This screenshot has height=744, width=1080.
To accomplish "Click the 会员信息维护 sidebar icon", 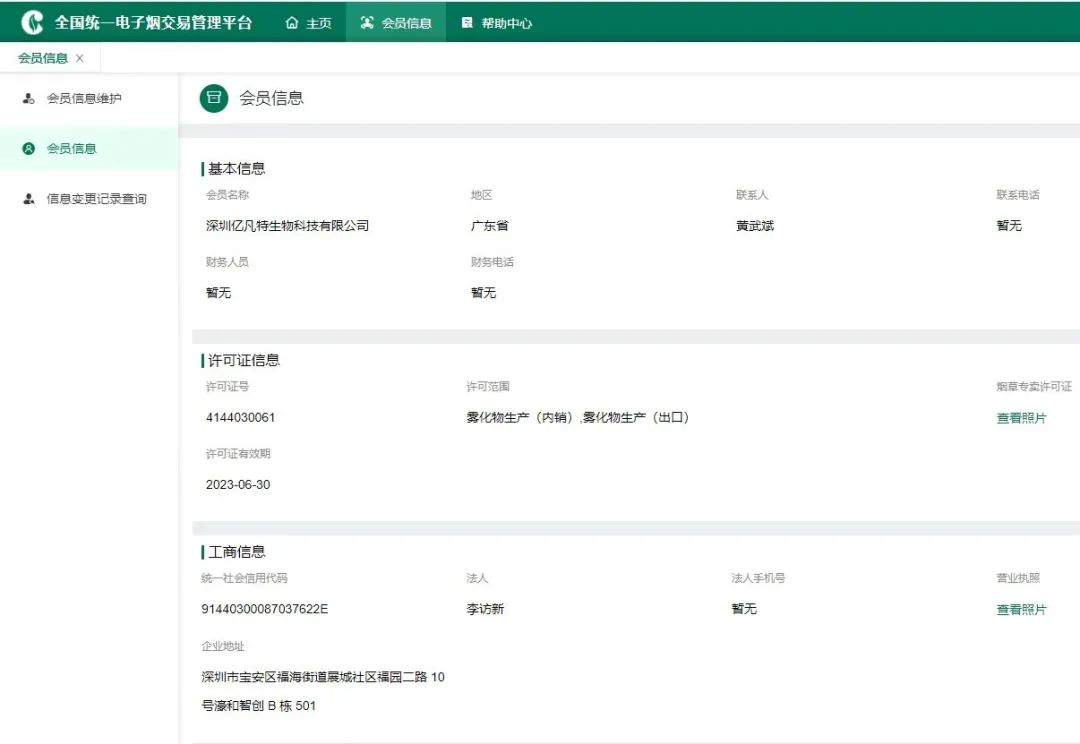I will (x=28, y=99).
